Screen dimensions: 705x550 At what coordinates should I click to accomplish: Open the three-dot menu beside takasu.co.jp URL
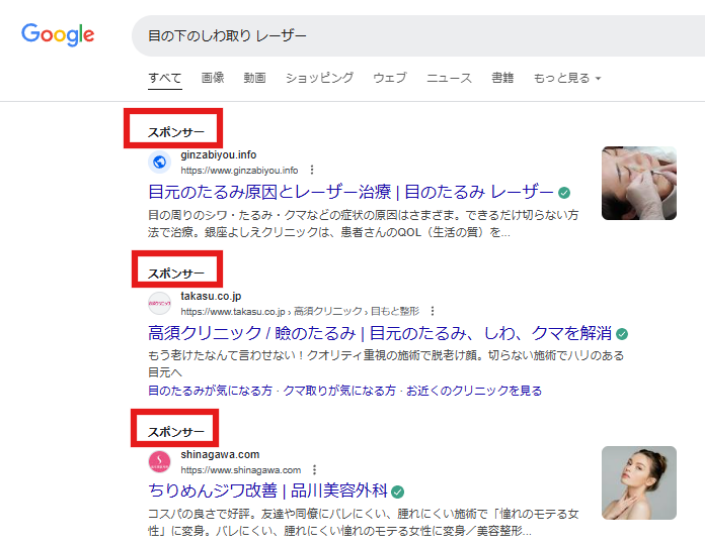(x=433, y=311)
